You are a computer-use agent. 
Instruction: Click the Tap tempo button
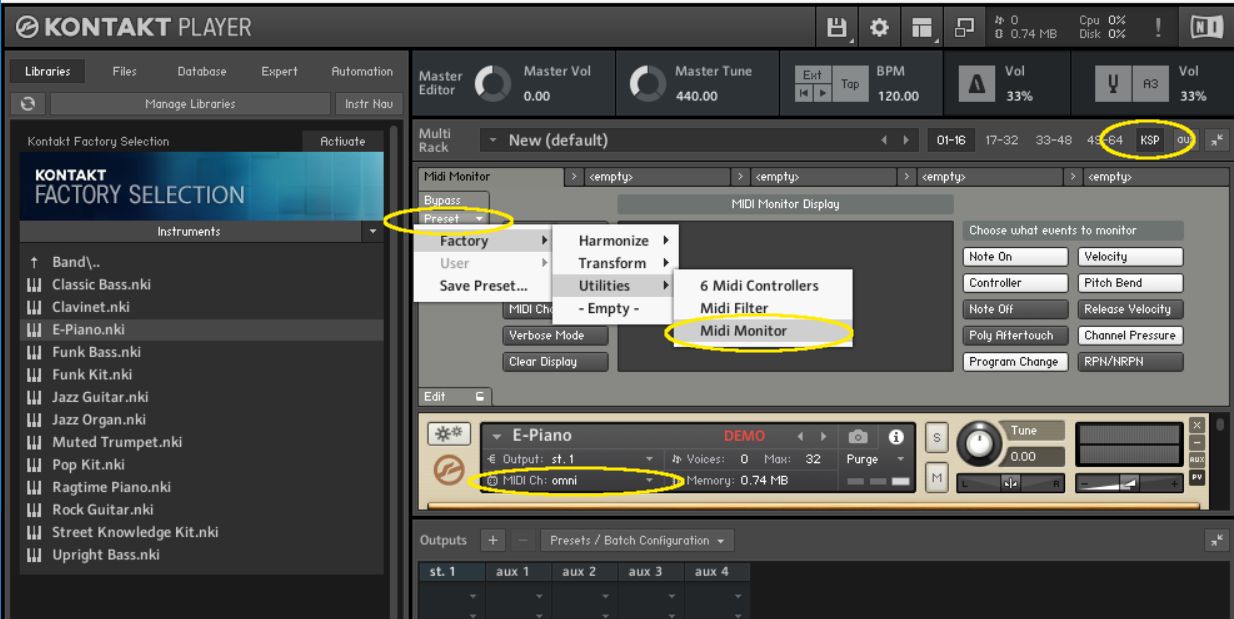848,86
